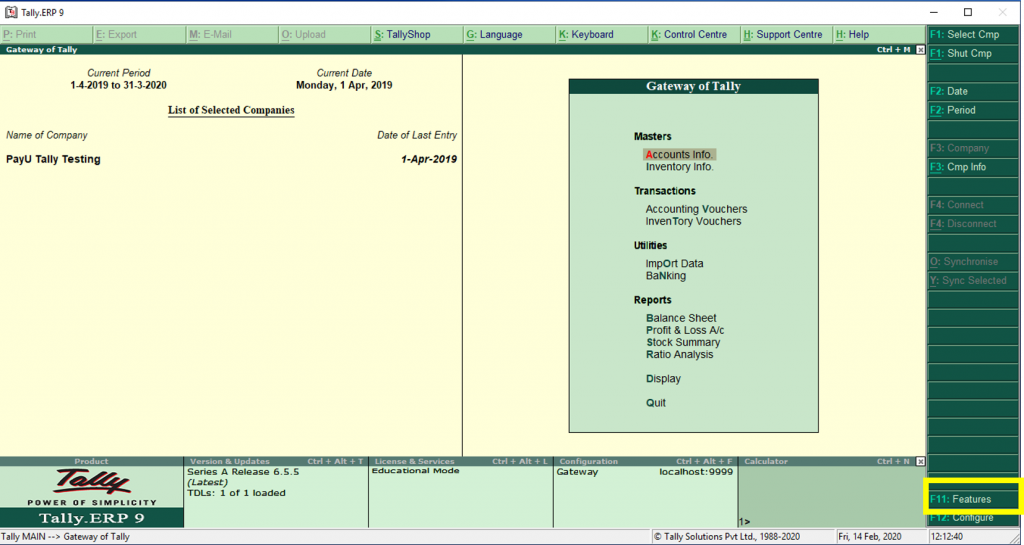Open Profit & Loss A/c report
Screen dimensions: 1024x545
(685, 330)
